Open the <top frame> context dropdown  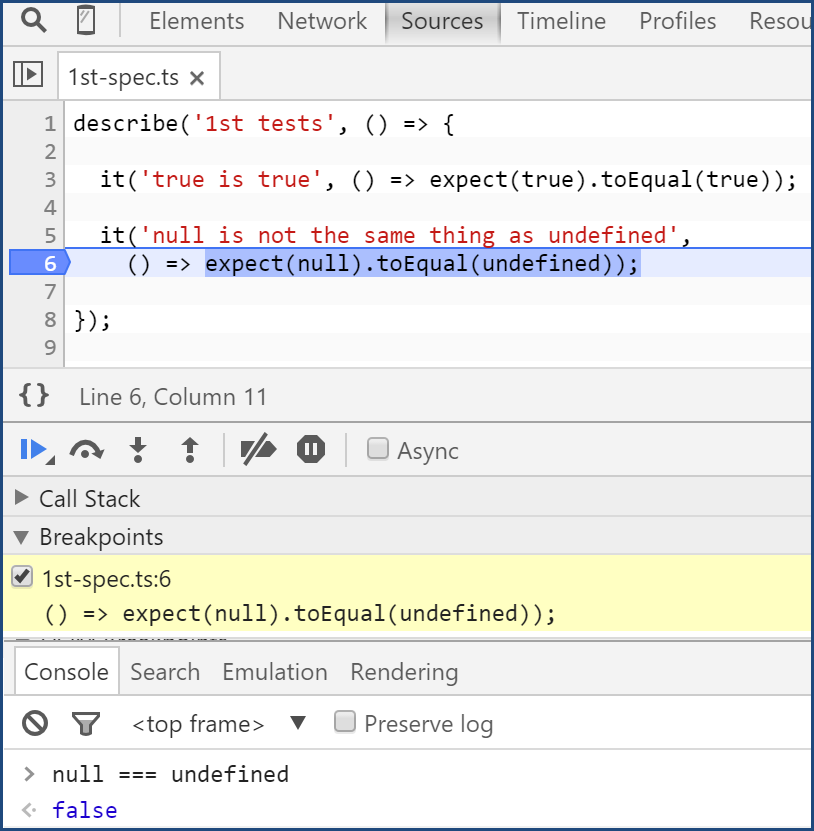(x=298, y=723)
